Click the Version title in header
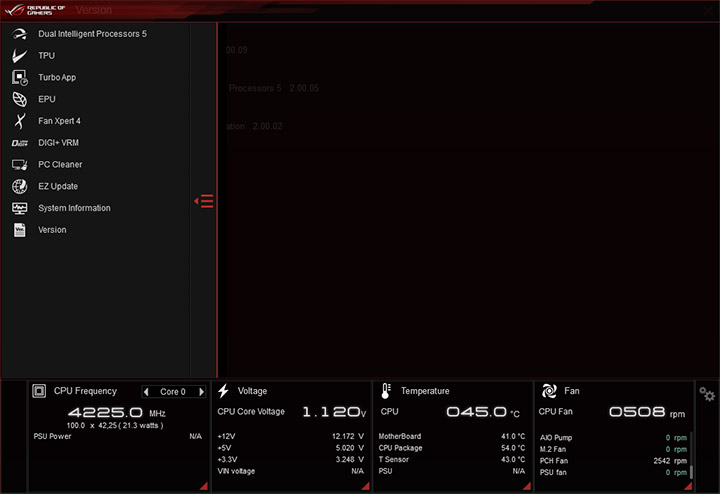Viewport: 720px width, 494px height. pos(94,10)
